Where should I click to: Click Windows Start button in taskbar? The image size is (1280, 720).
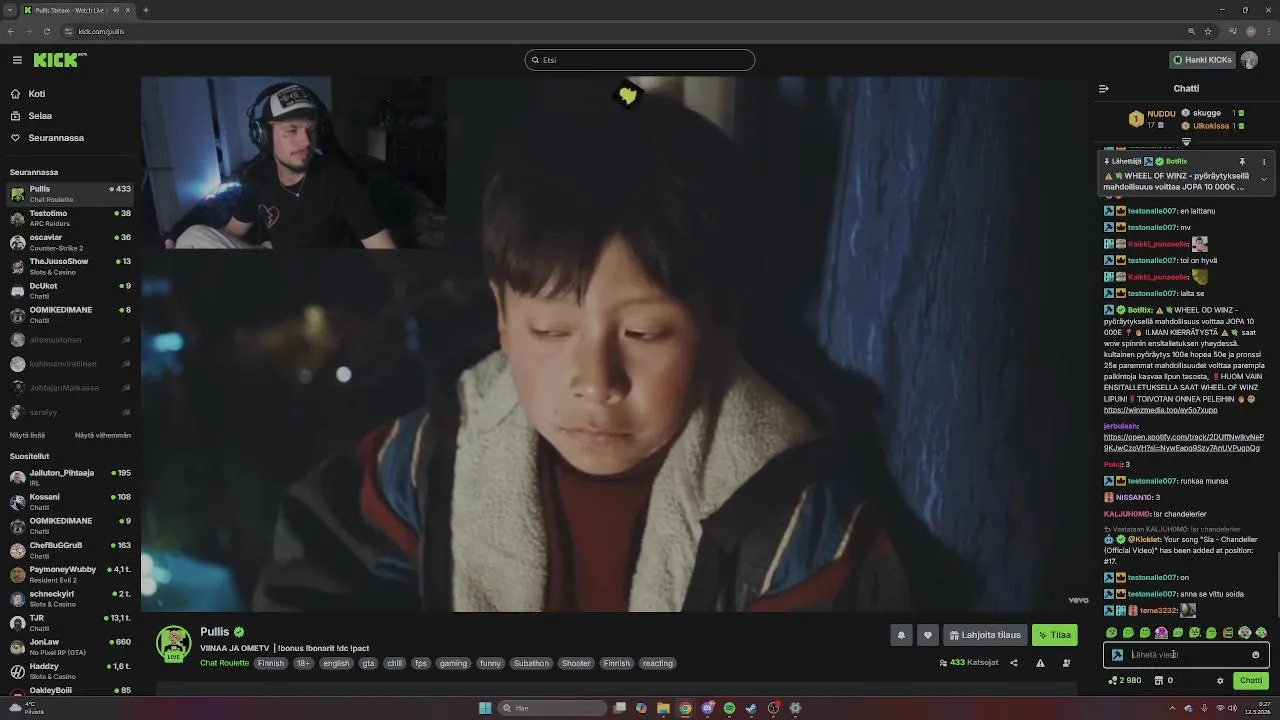coord(485,708)
